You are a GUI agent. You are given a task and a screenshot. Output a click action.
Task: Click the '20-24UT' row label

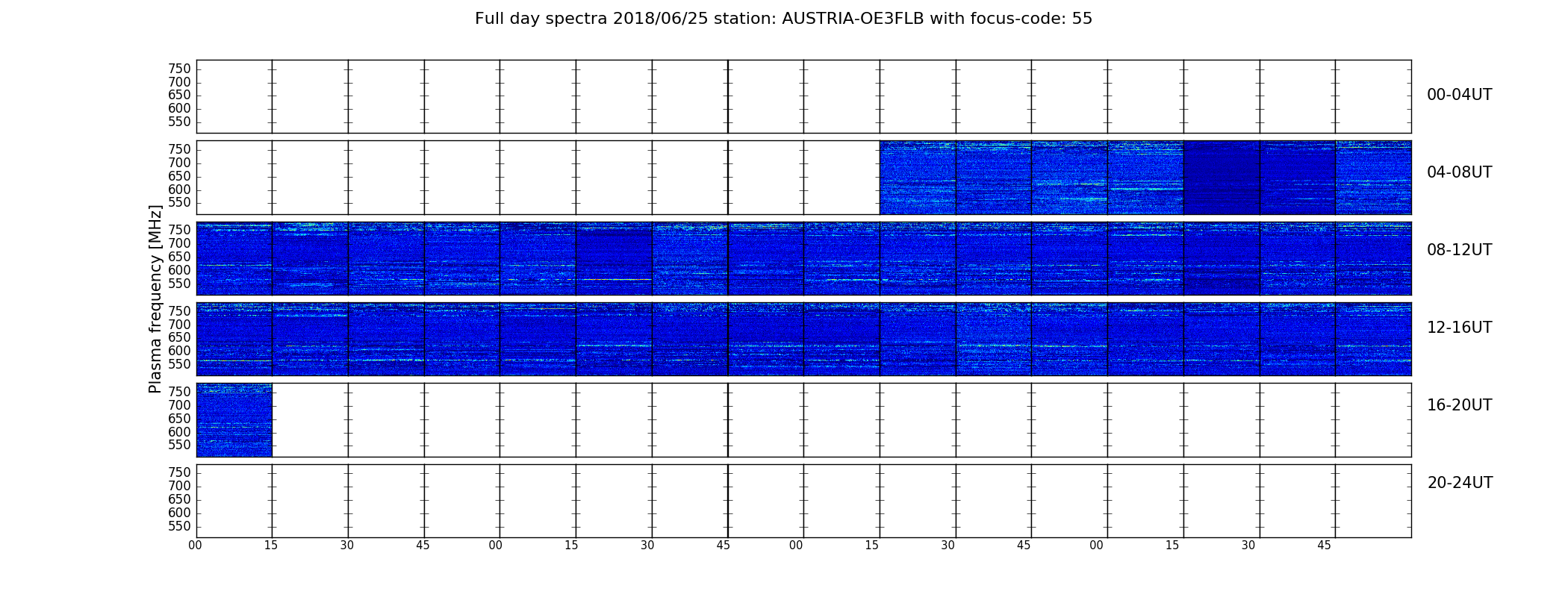(1460, 483)
